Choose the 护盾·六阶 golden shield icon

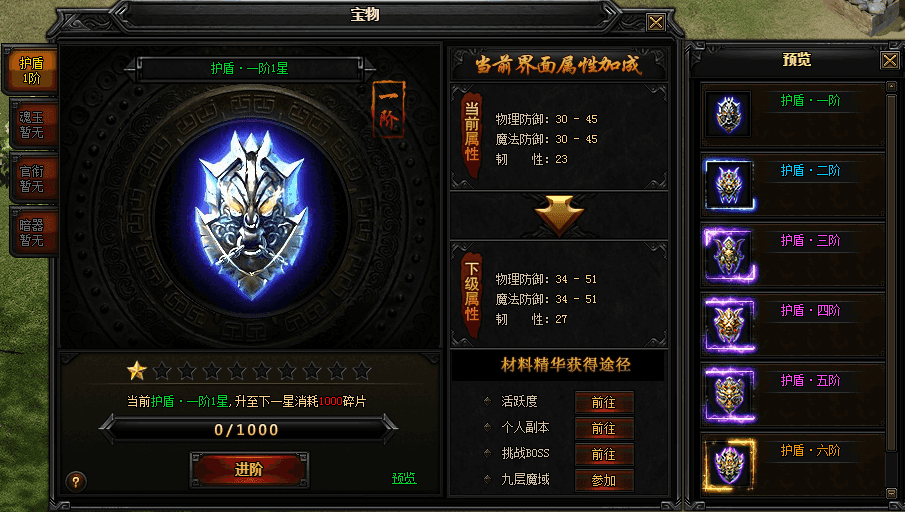pyautogui.click(x=730, y=465)
